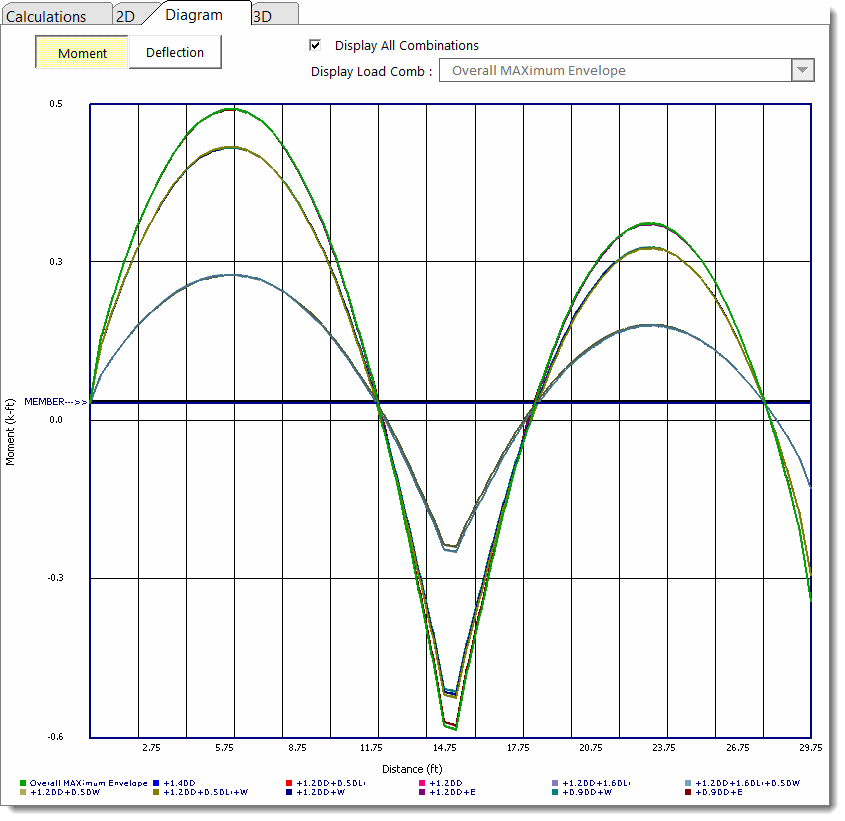Click the red +1.20D+0.5DL legend swatch
Image resolution: width=845 pixels, height=821 pixels.
click(x=289, y=783)
